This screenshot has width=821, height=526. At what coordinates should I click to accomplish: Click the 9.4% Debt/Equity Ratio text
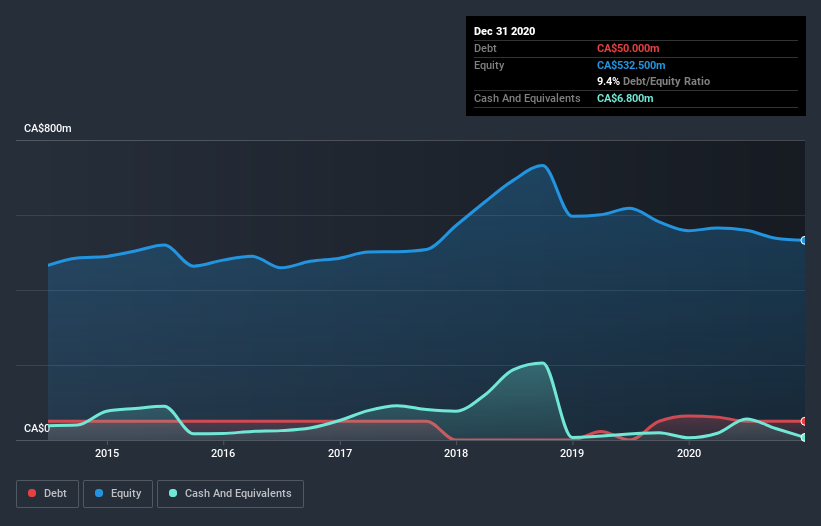coord(653,82)
